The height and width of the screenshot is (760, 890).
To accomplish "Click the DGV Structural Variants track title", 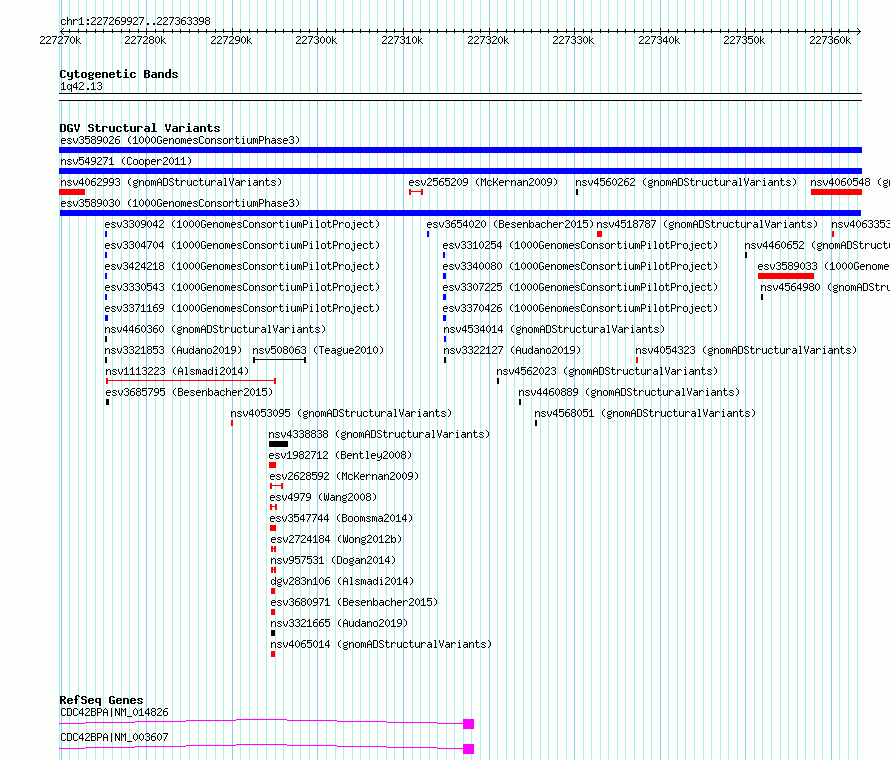I will point(140,128).
